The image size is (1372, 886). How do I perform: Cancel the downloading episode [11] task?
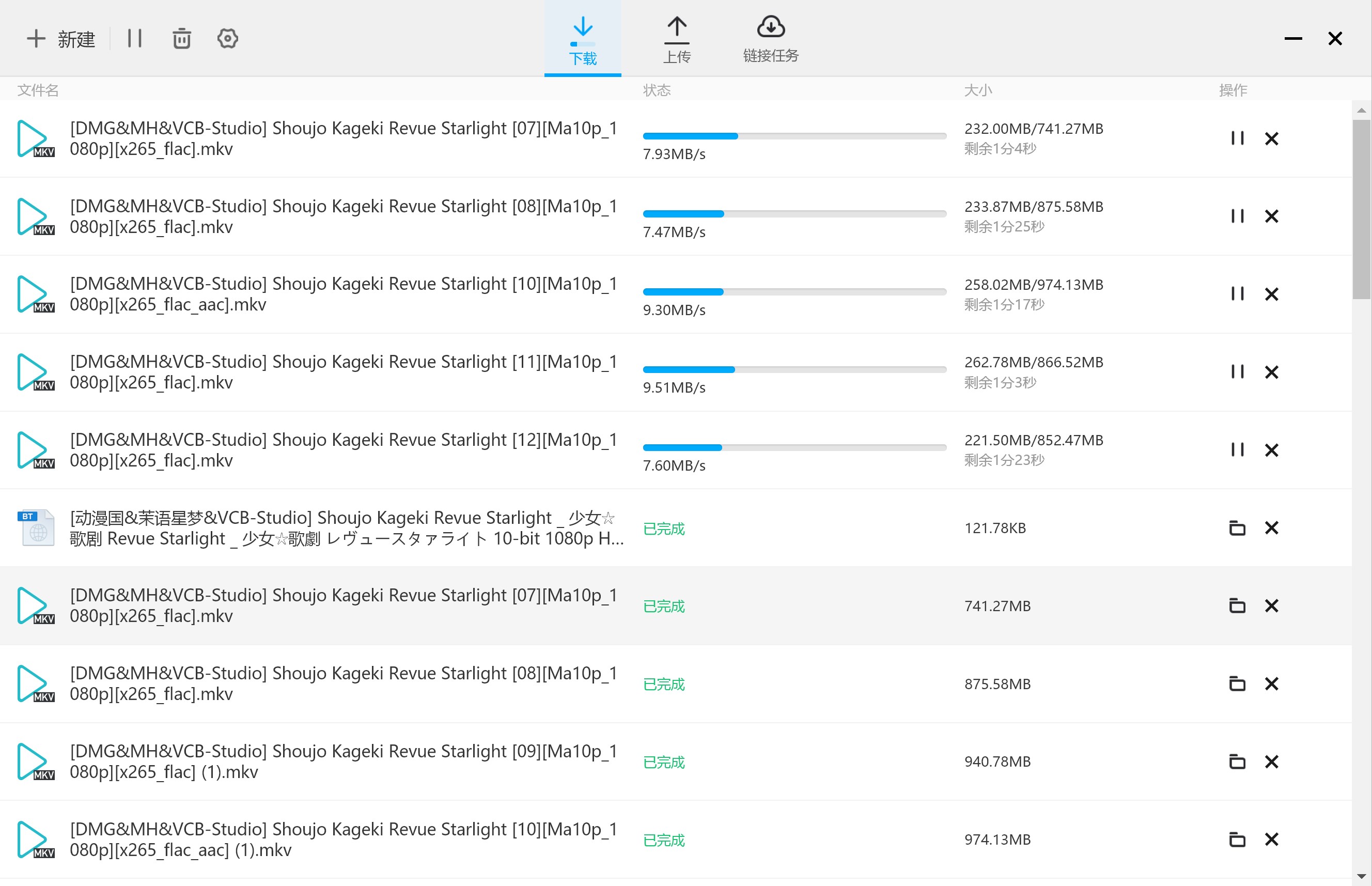(x=1271, y=371)
